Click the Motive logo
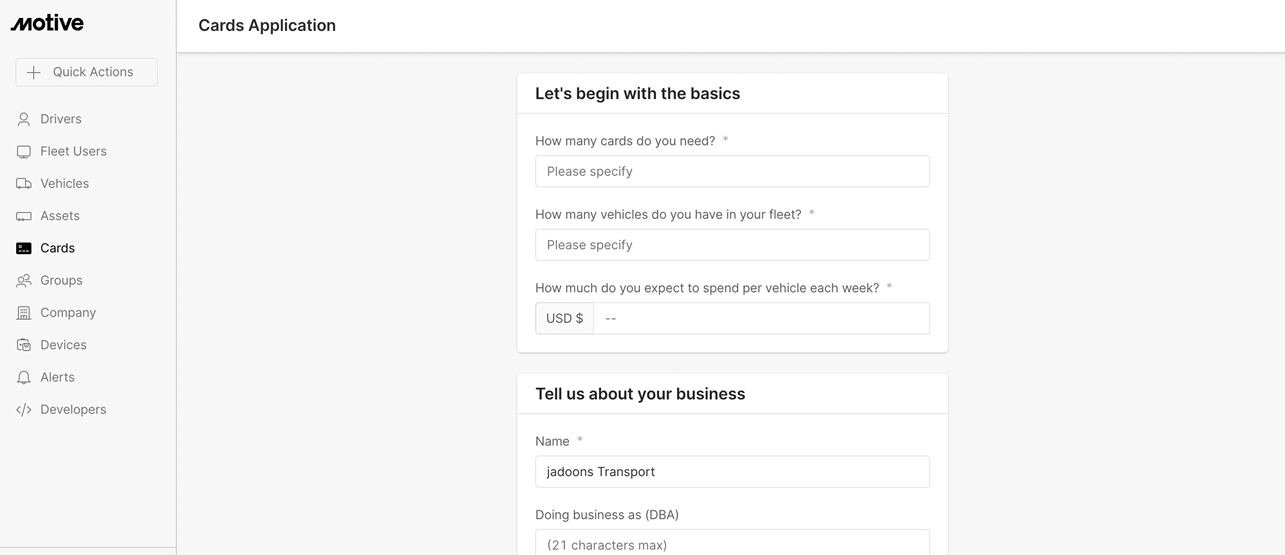The width and height of the screenshot is (1285, 555). point(47,23)
